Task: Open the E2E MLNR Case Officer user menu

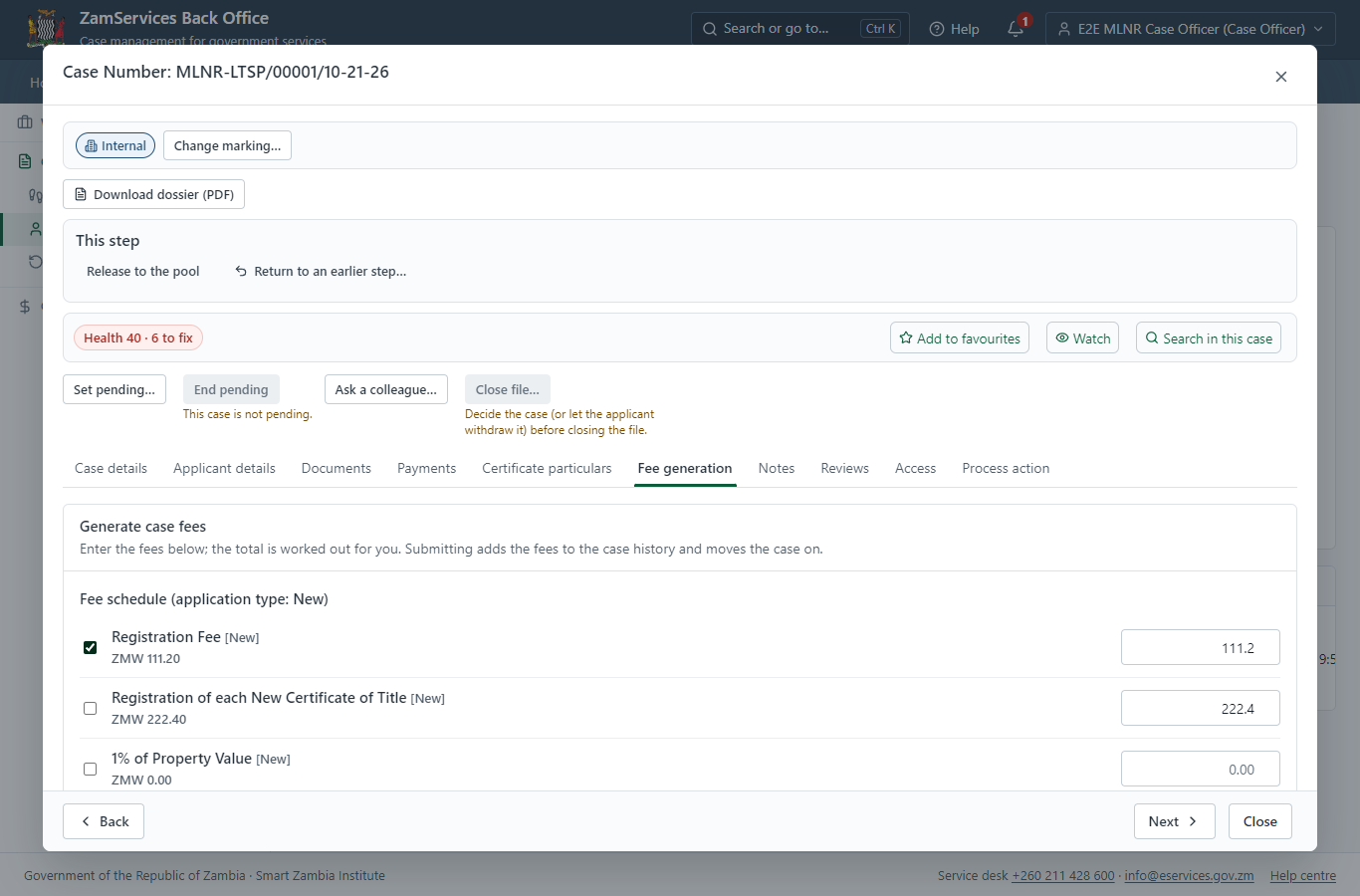Action: point(1191,29)
